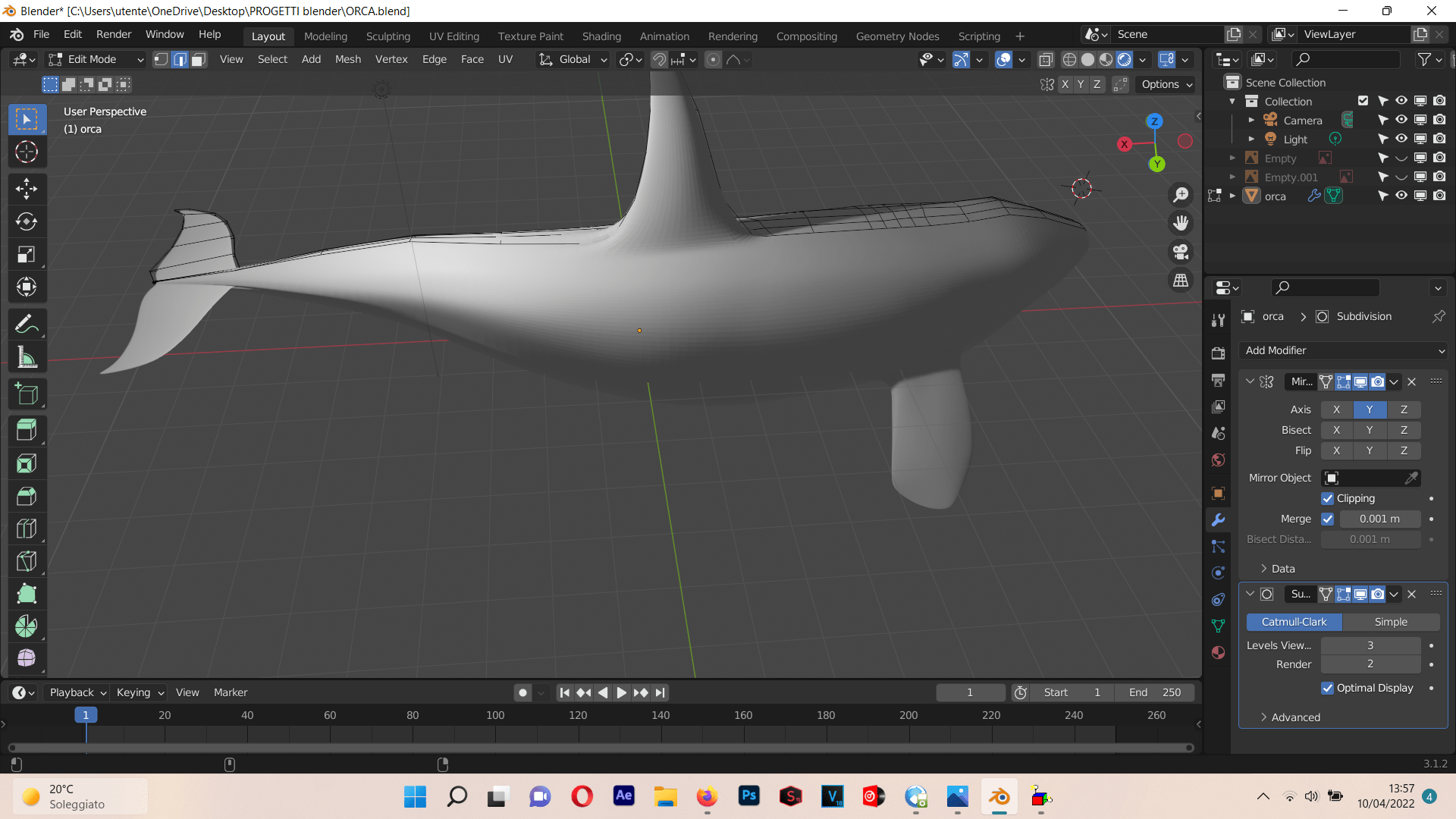Select Catmull-Clark subdivision type
This screenshot has width=1456, height=819.
1294,622
